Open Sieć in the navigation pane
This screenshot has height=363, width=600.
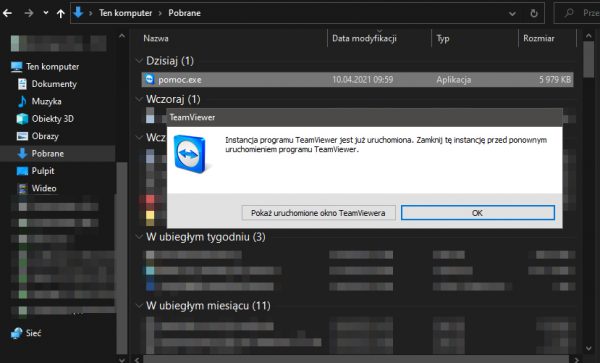33,333
